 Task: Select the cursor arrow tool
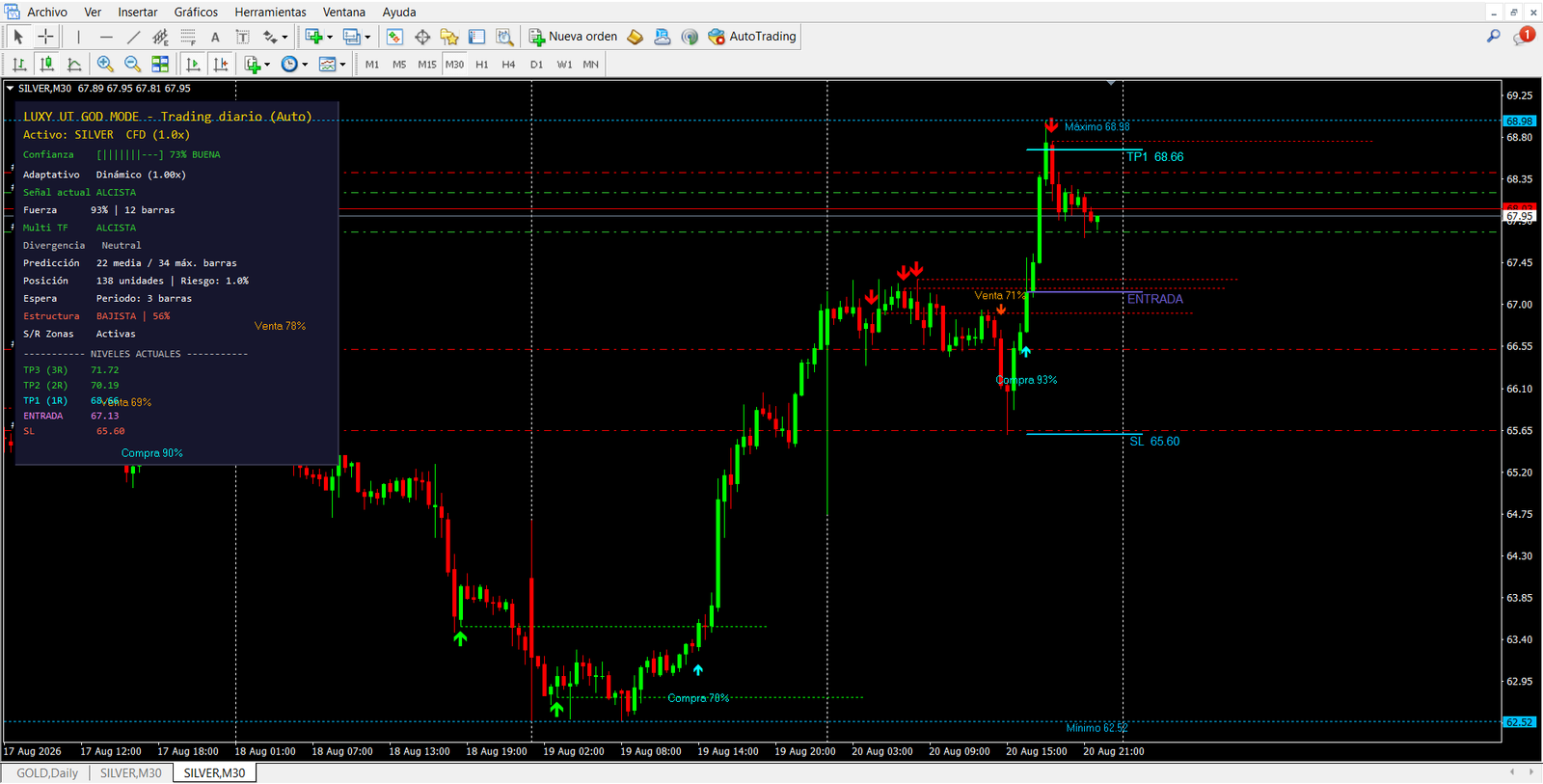(18, 37)
